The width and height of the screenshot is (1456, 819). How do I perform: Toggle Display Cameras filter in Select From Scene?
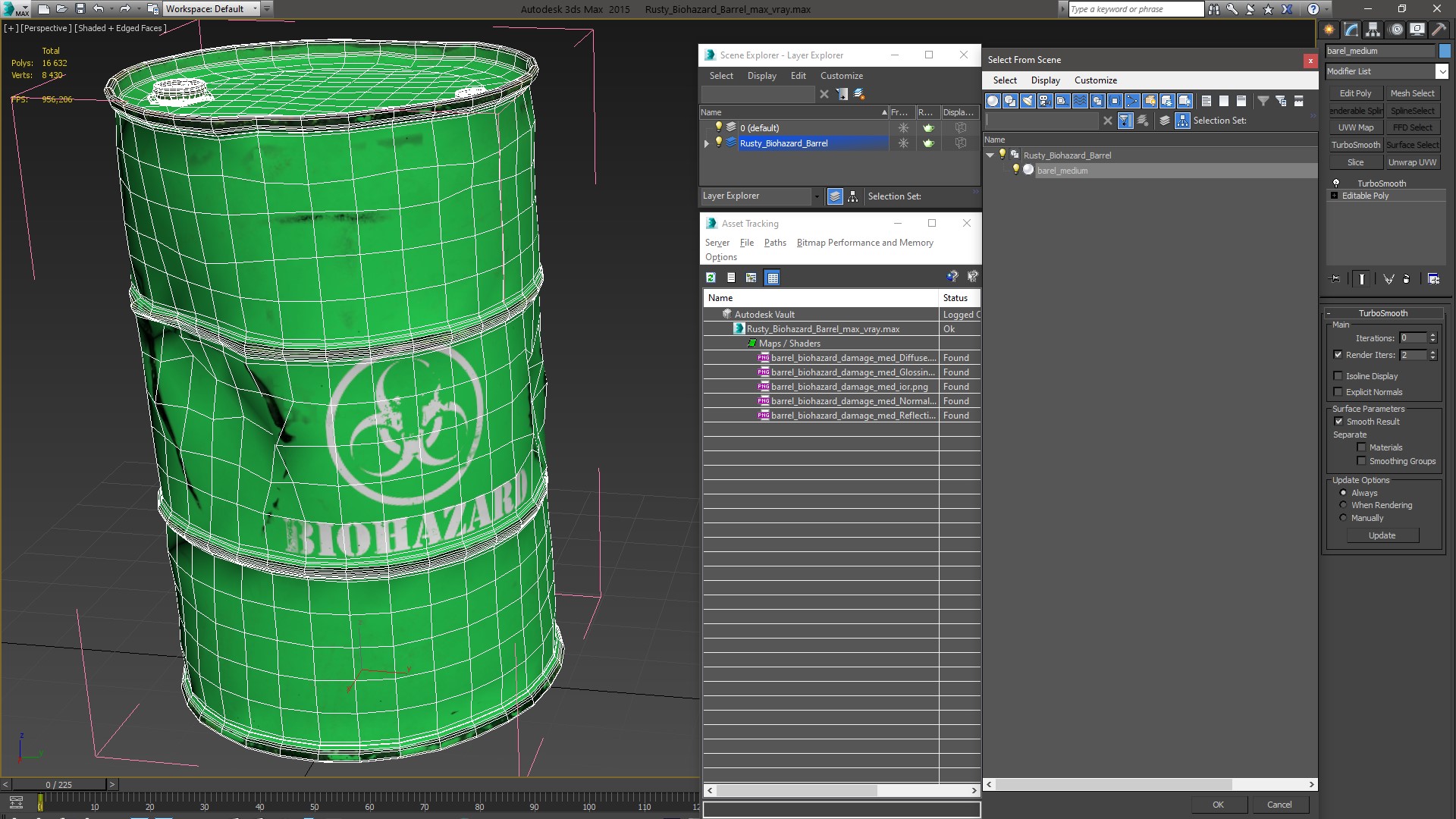[x=1045, y=101]
